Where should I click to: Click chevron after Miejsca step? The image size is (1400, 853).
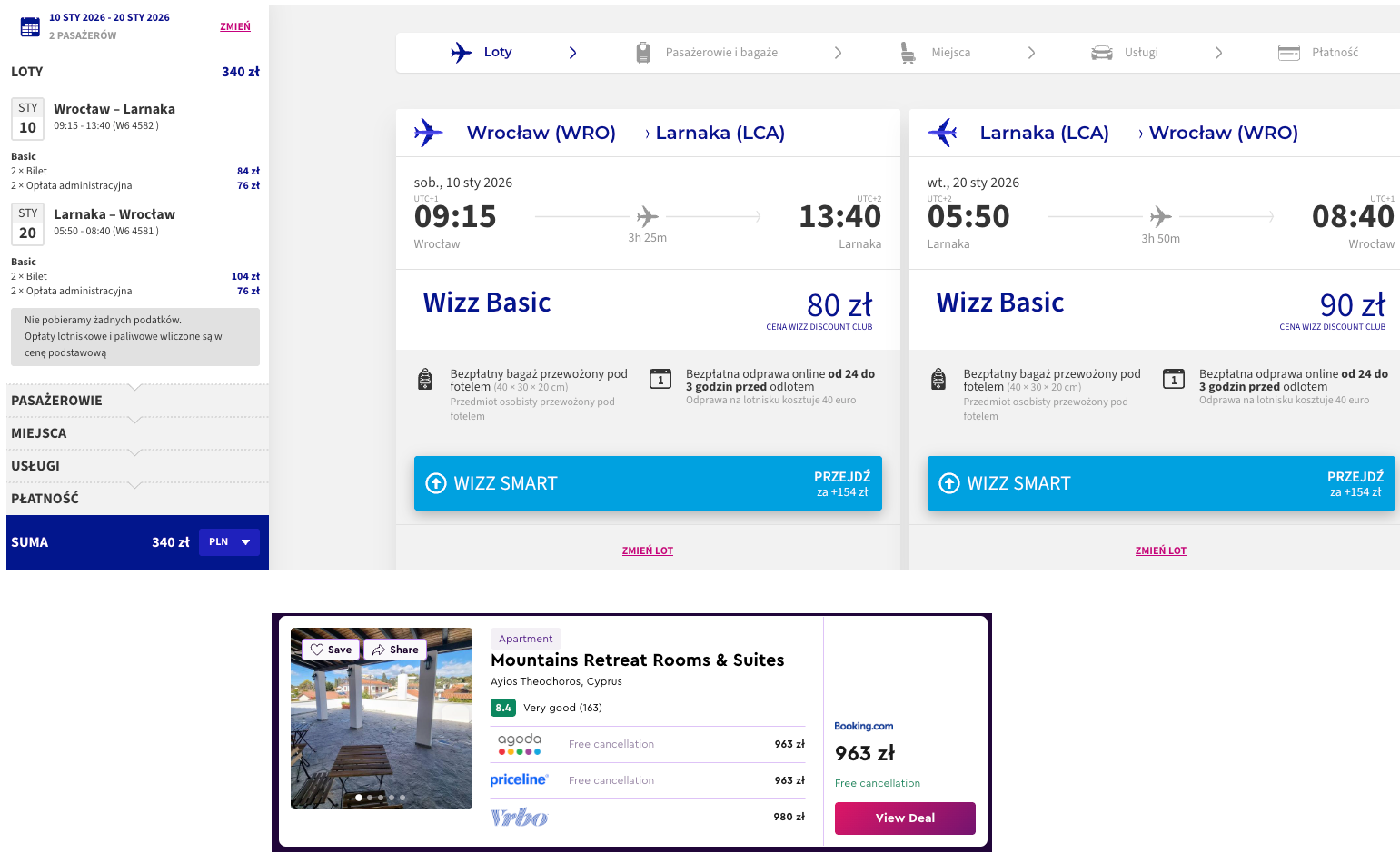pos(1031,53)
